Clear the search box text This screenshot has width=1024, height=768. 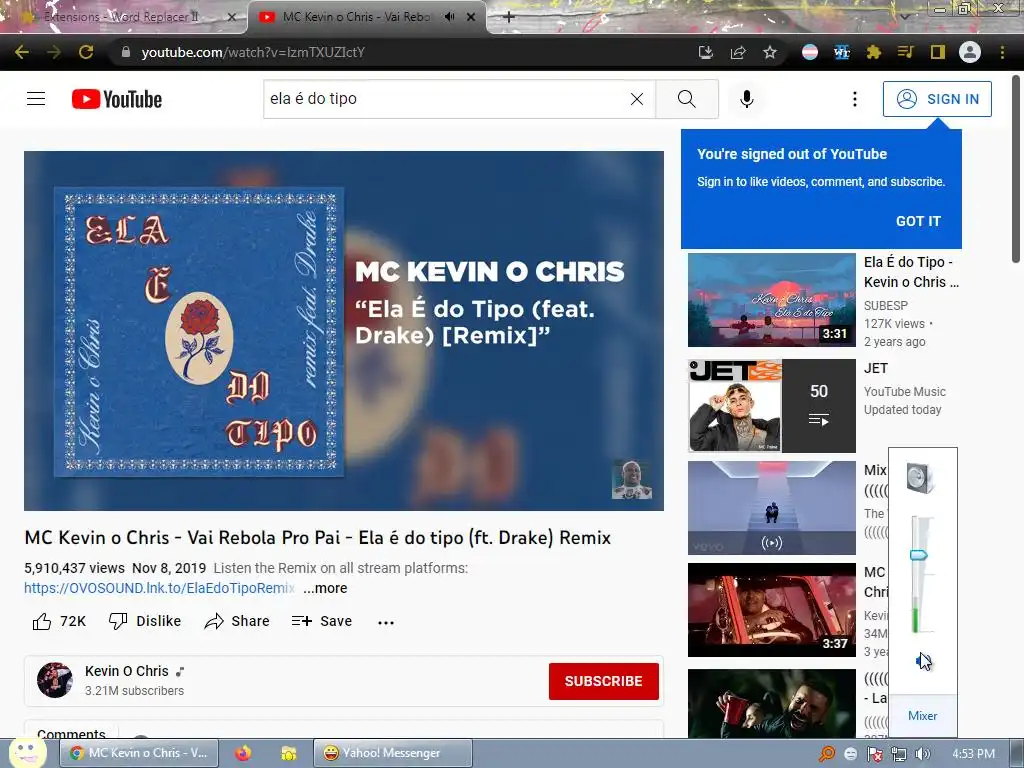(x=637, y=99)
